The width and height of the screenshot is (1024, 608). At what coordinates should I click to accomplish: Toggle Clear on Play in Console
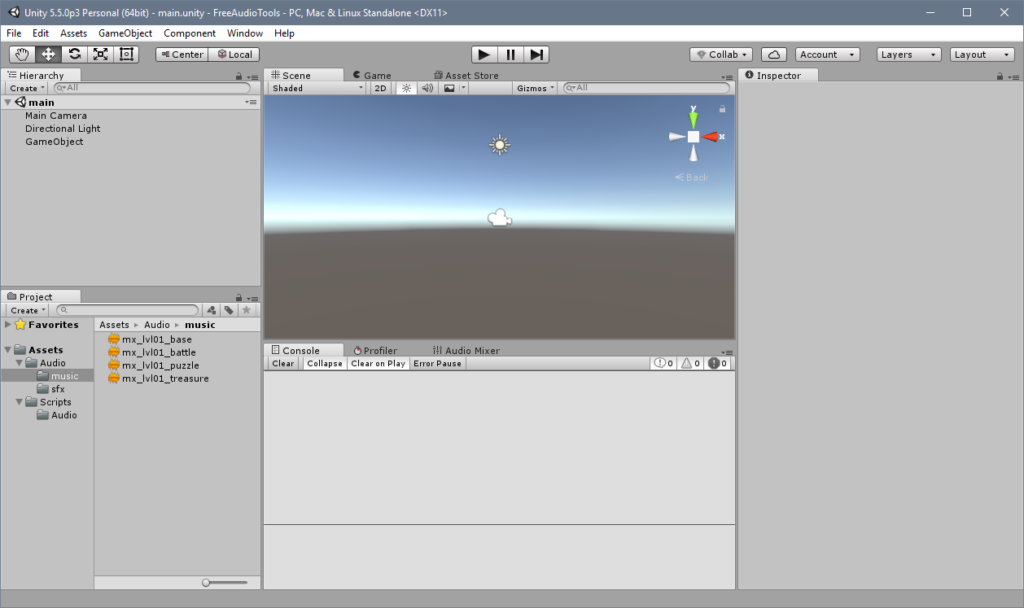(377, 363)
